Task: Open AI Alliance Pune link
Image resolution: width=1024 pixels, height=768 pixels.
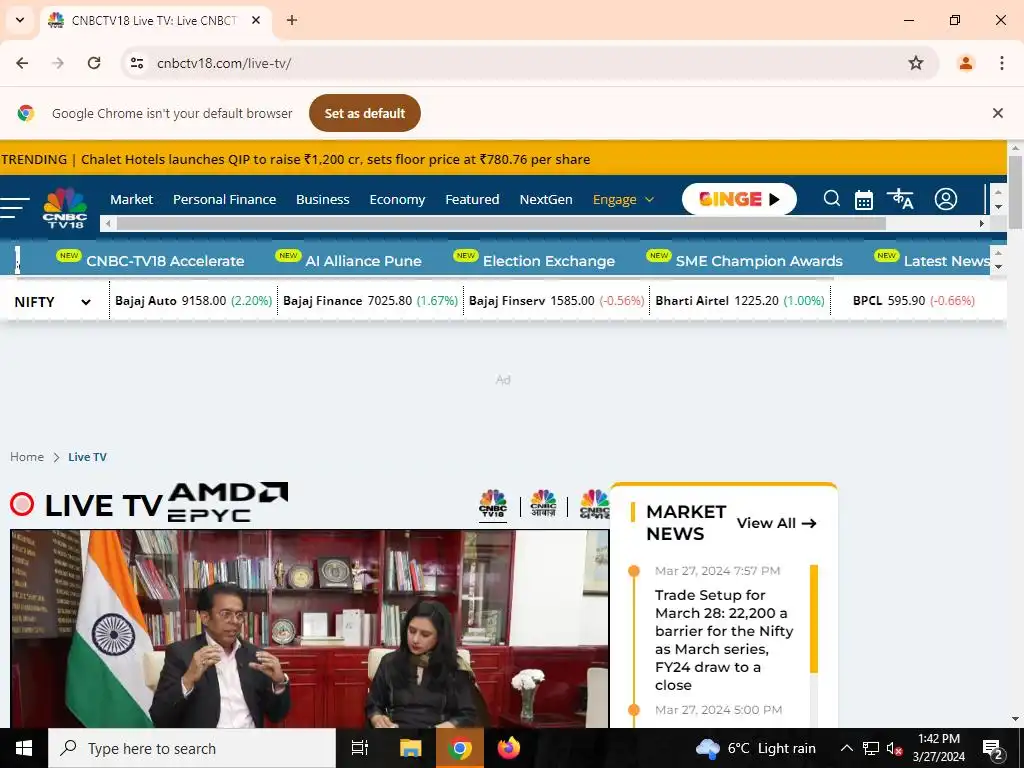Action: [363, 261]
